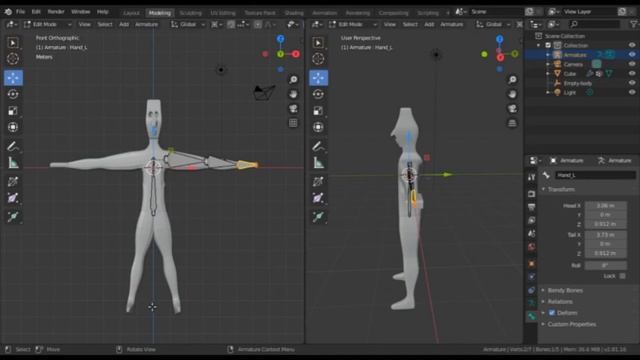Click zoom view icon in left viewport
The image size is (640, 360).
pyautogui.click(x=293, y=80)
